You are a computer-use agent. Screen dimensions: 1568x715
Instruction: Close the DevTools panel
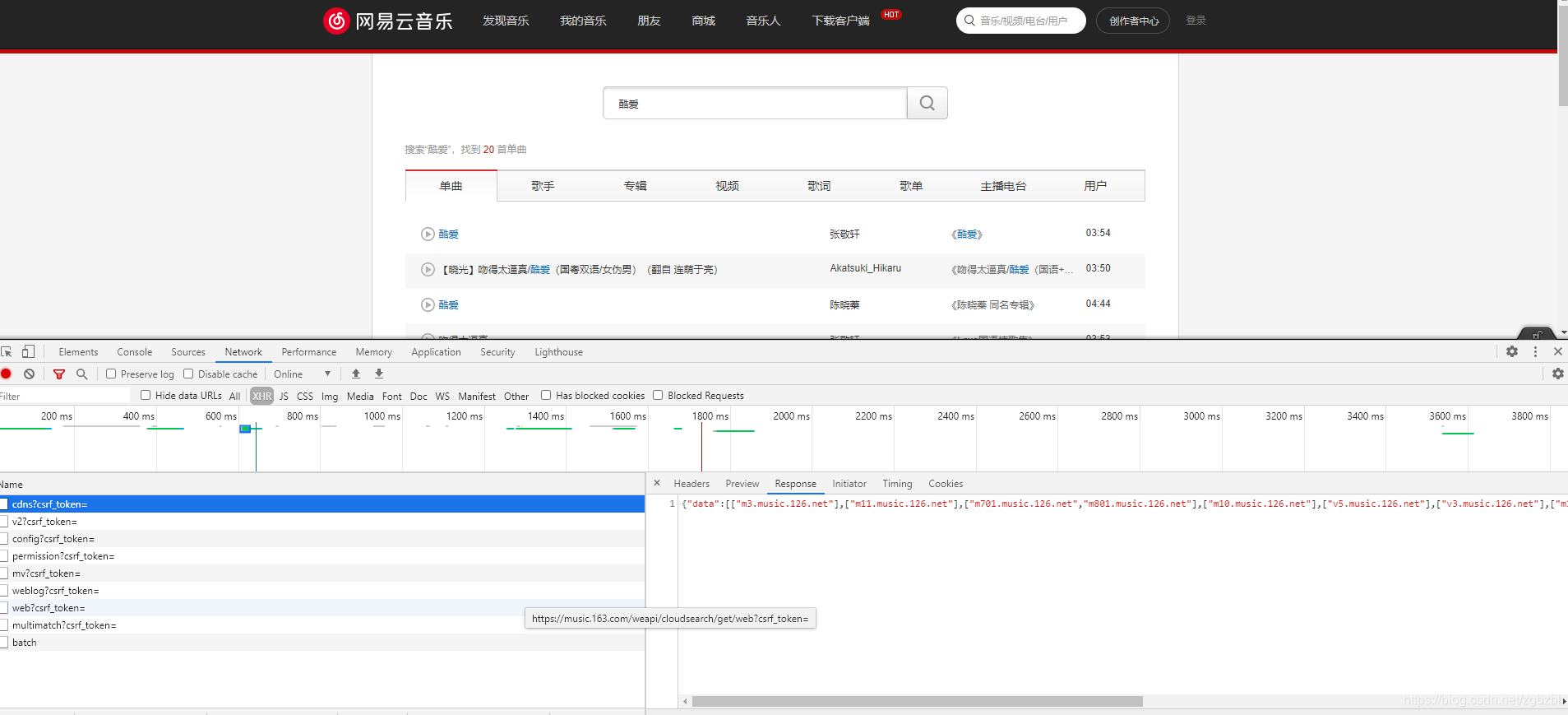point(1557,351)
